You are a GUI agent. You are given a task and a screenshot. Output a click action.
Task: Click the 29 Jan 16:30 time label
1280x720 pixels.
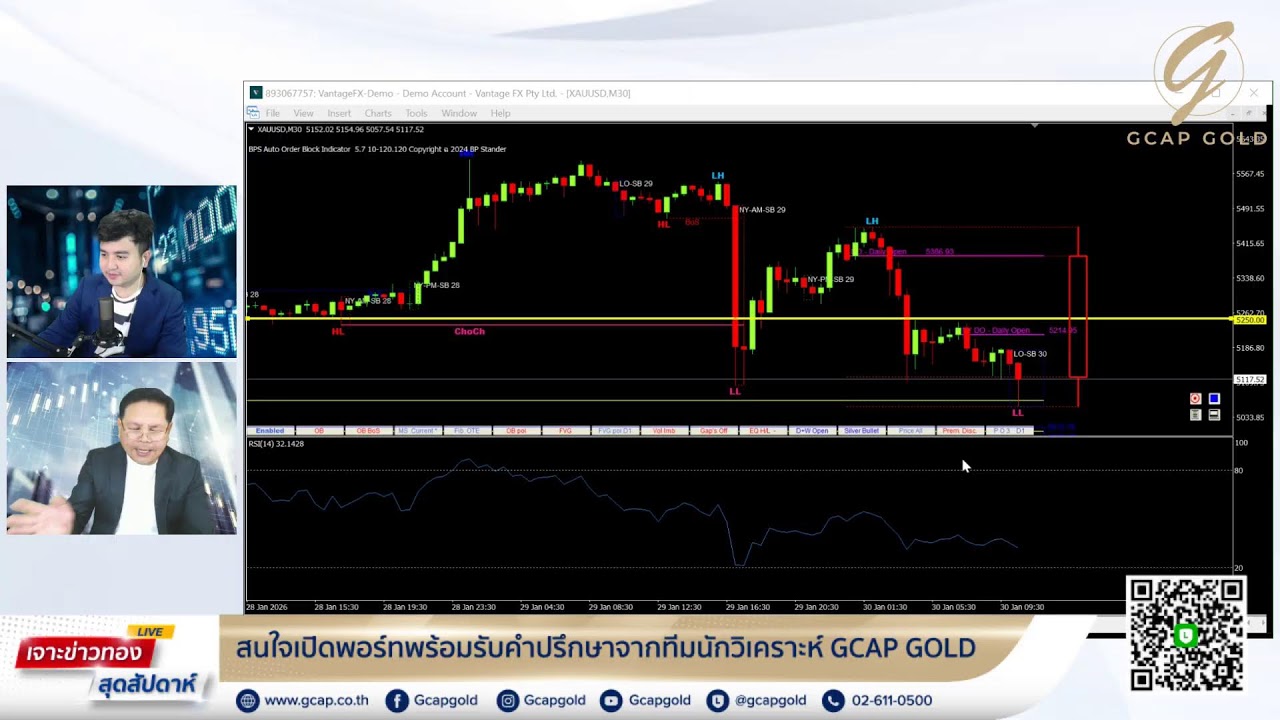(x=747, y=607)
